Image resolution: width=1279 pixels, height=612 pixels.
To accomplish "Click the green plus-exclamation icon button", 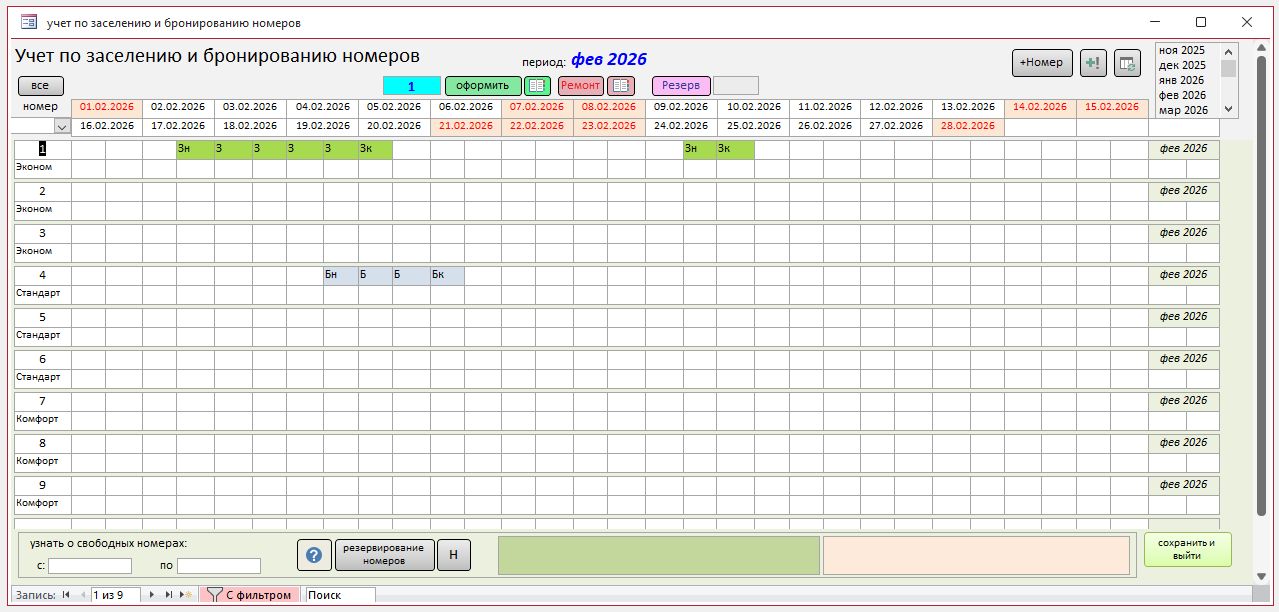I will (x=1093, y=63).
